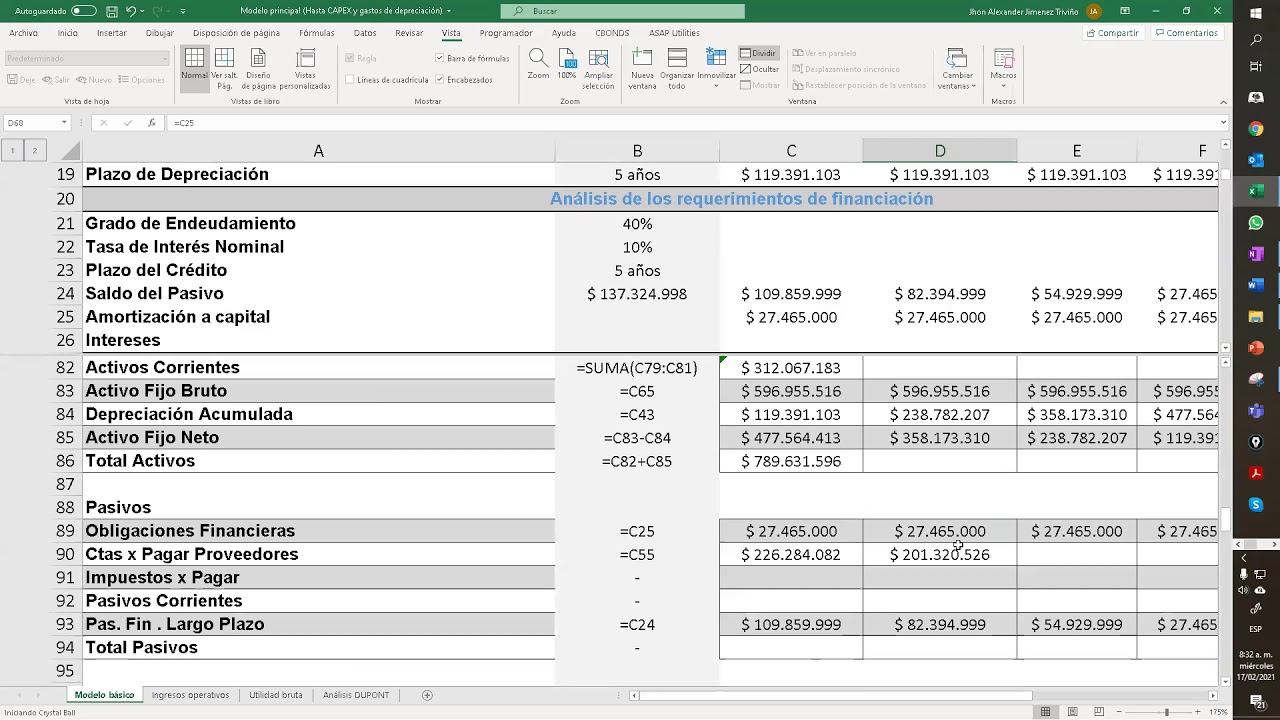Switch to Diseño de página view
Screen dimensions: 1280x720
[x=258, y=68]
